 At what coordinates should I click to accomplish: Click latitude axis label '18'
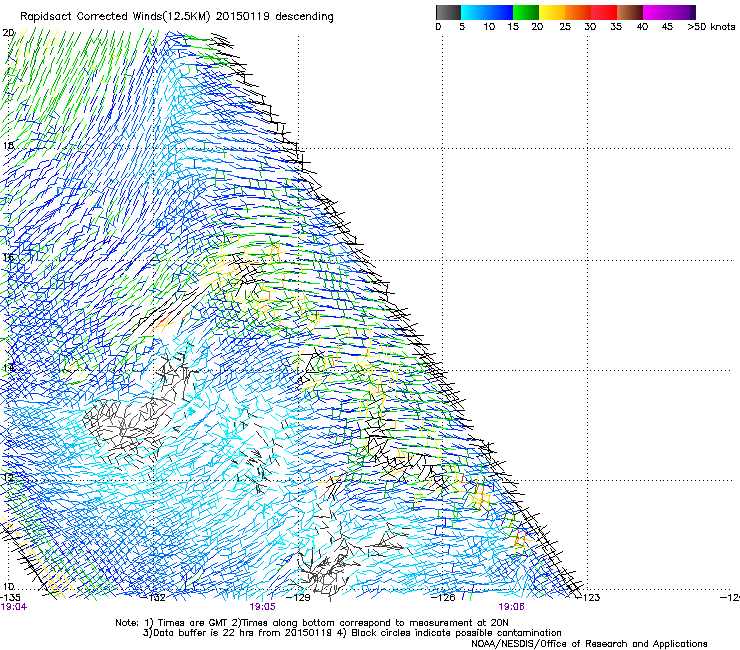[8, 145]
